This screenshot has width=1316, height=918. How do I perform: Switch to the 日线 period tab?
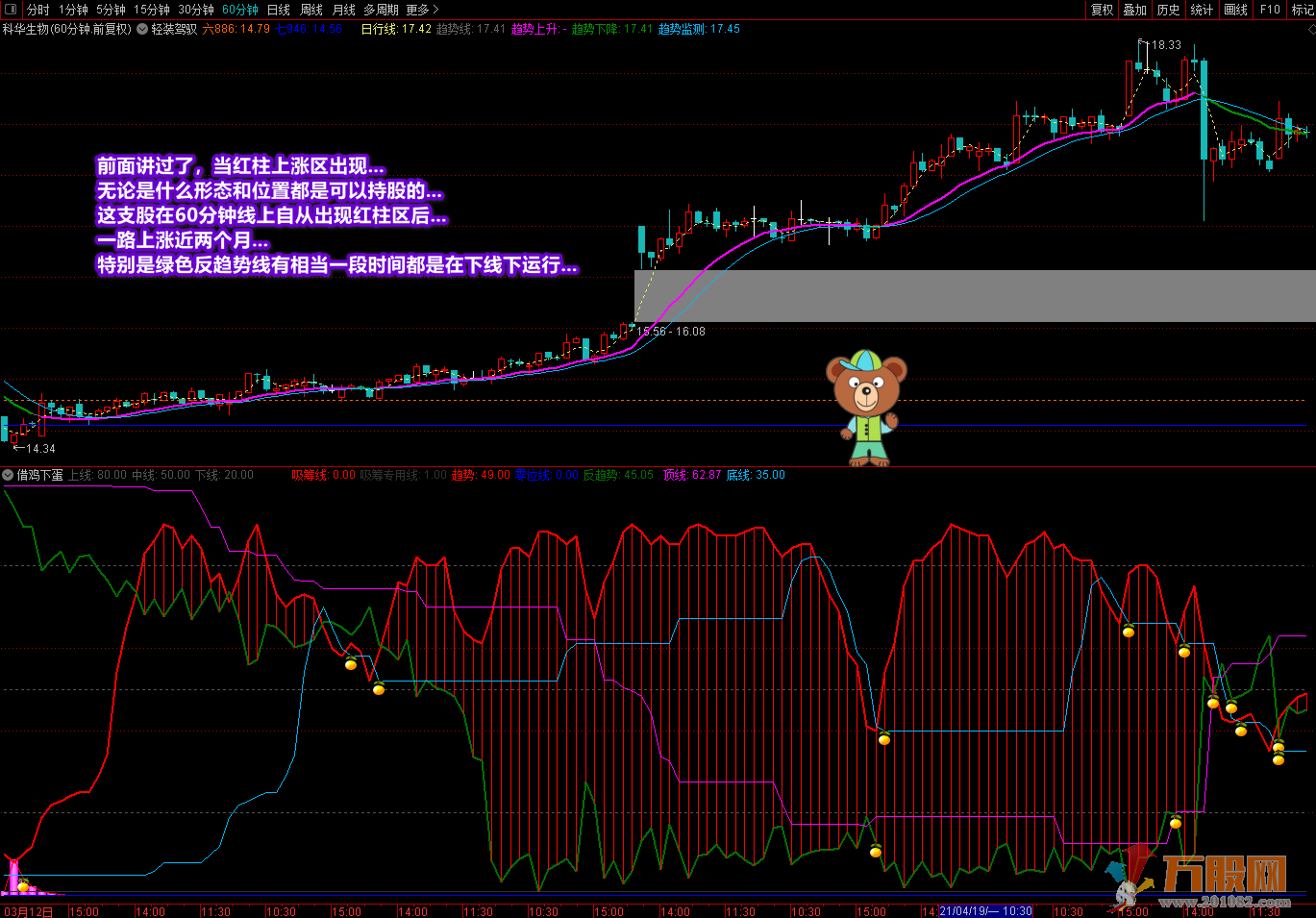pyautogui.click(x=278, y=10)
